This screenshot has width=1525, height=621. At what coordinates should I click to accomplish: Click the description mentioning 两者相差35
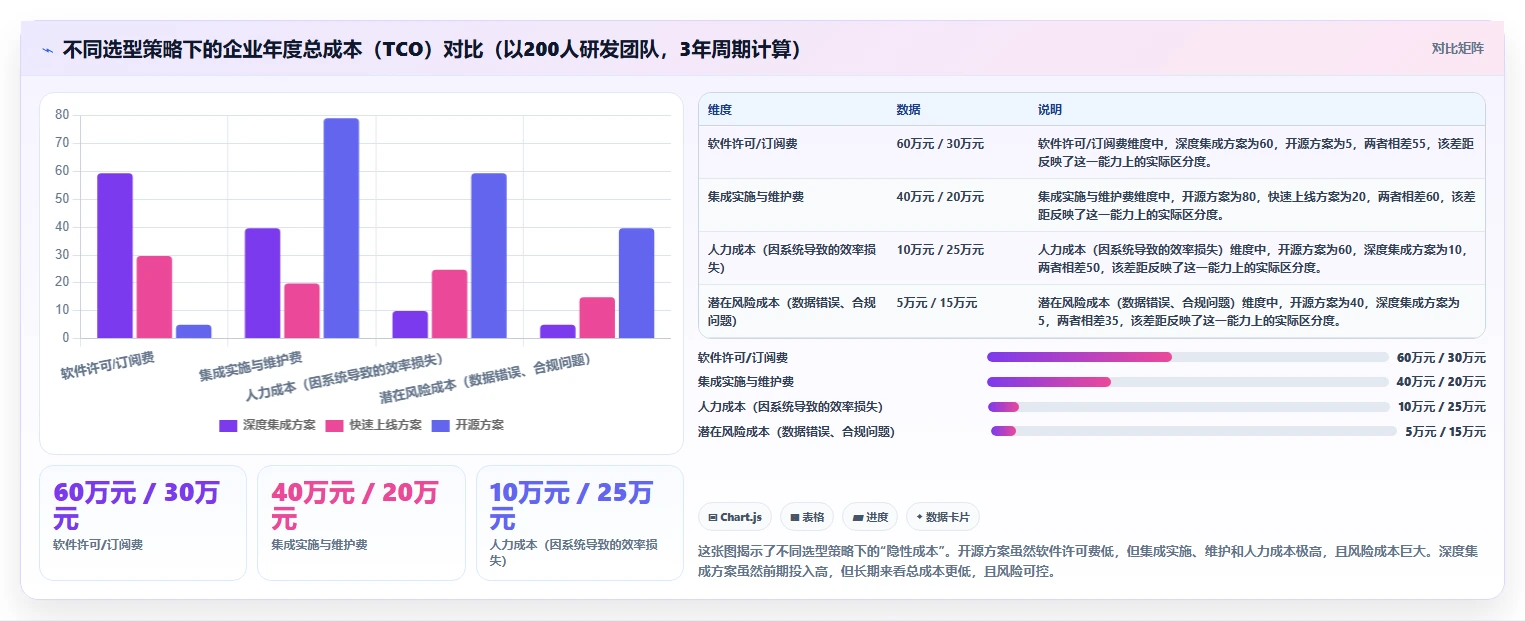[1249, 311]
